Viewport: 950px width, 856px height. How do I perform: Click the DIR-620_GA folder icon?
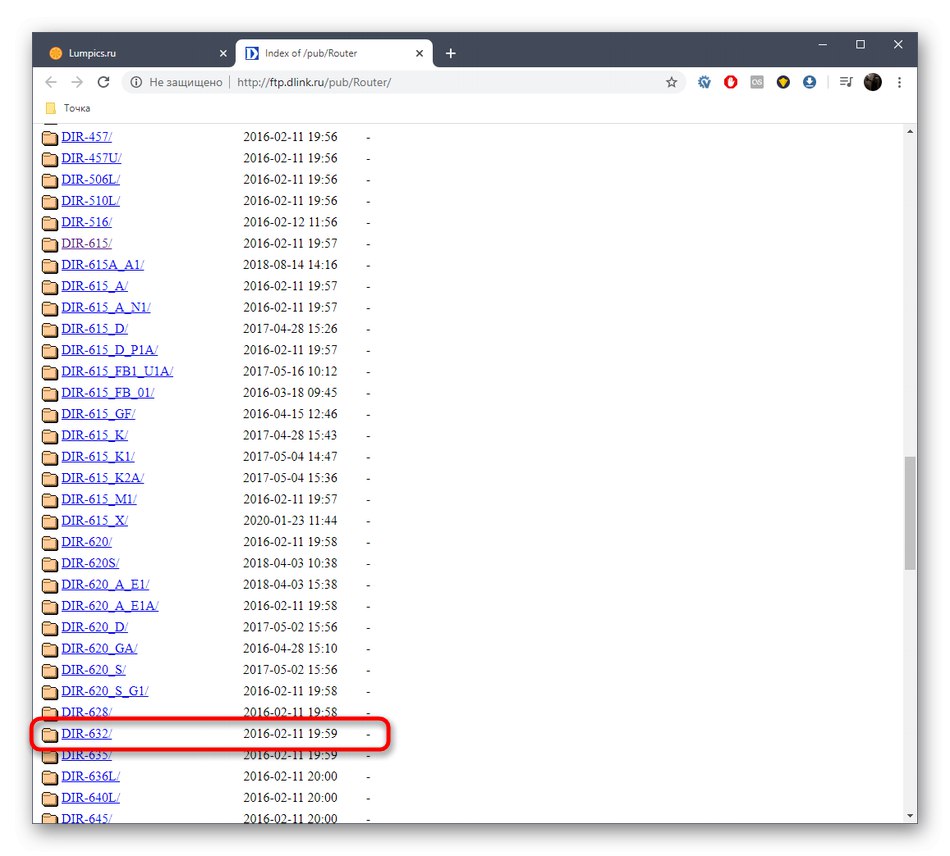point(50,649)
